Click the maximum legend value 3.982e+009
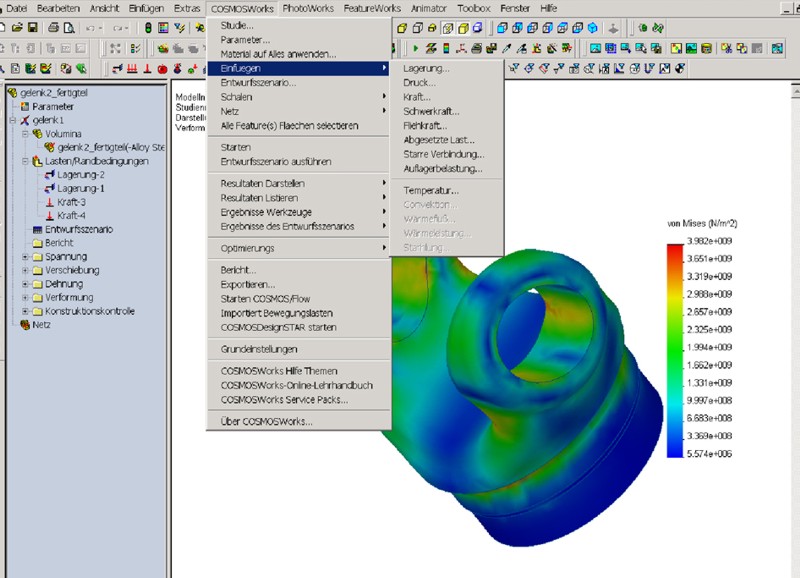This screenshot has width=800, height=578. tap(709, 241)
